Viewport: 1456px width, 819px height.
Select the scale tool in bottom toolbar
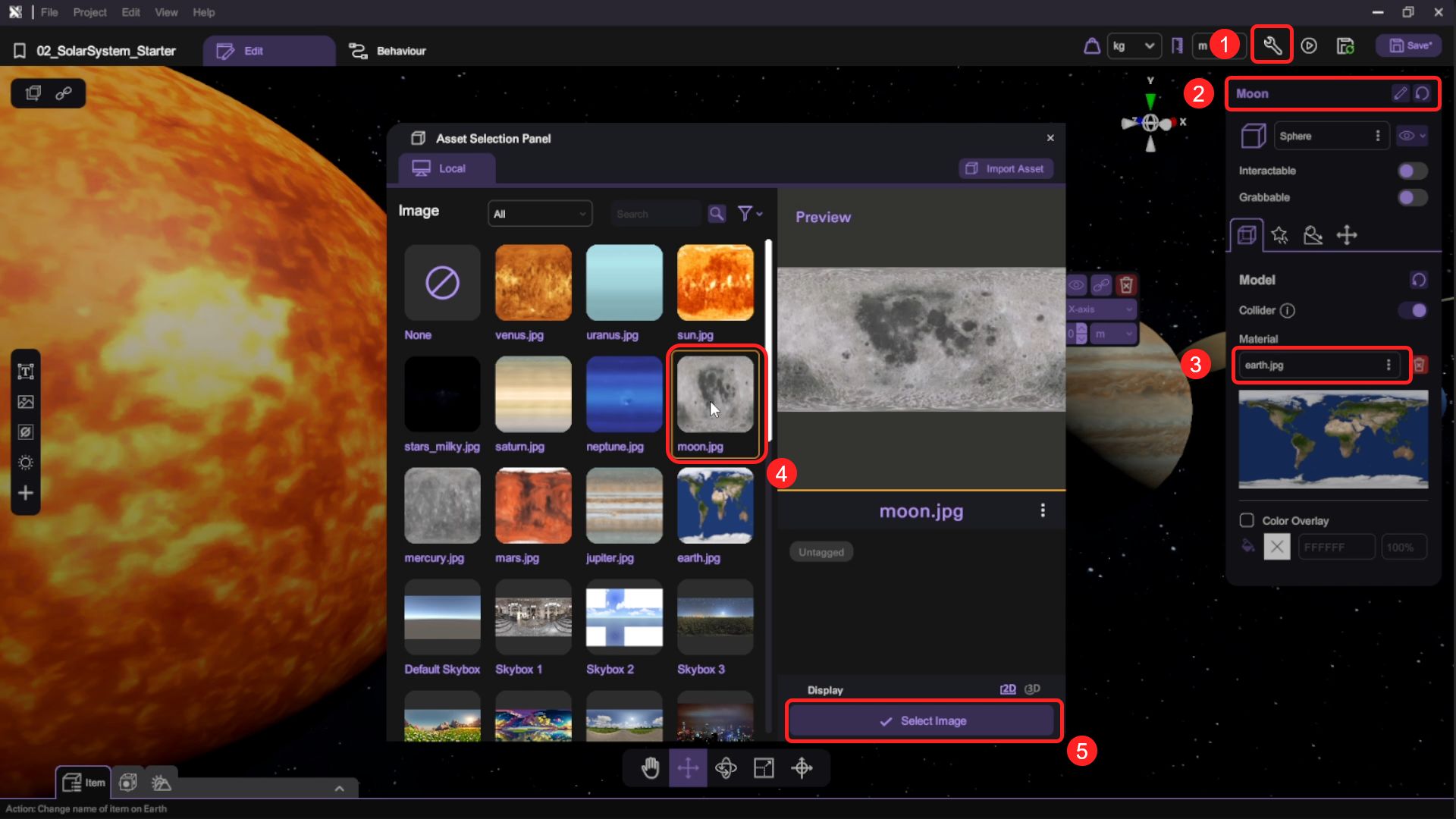point(764,768)
